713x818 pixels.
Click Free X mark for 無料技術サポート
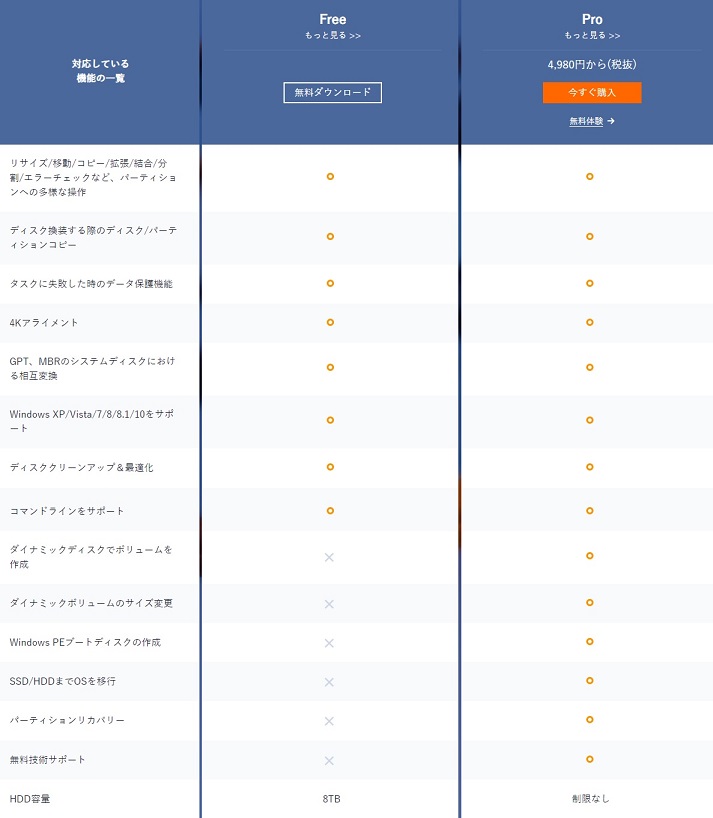[329, 761]
